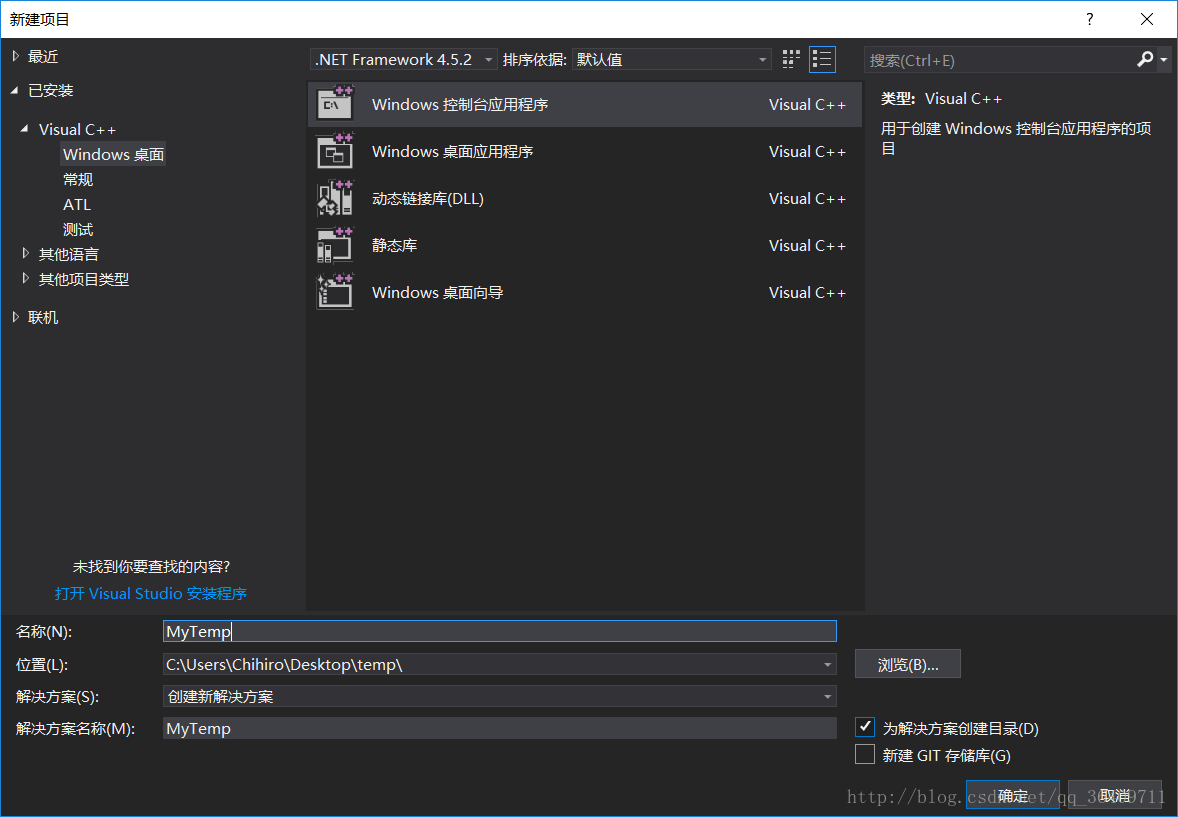
Task: Uncheck 为解决方案创建目录 checkbox
Action: pyautogui.click(x=865, y=727)
